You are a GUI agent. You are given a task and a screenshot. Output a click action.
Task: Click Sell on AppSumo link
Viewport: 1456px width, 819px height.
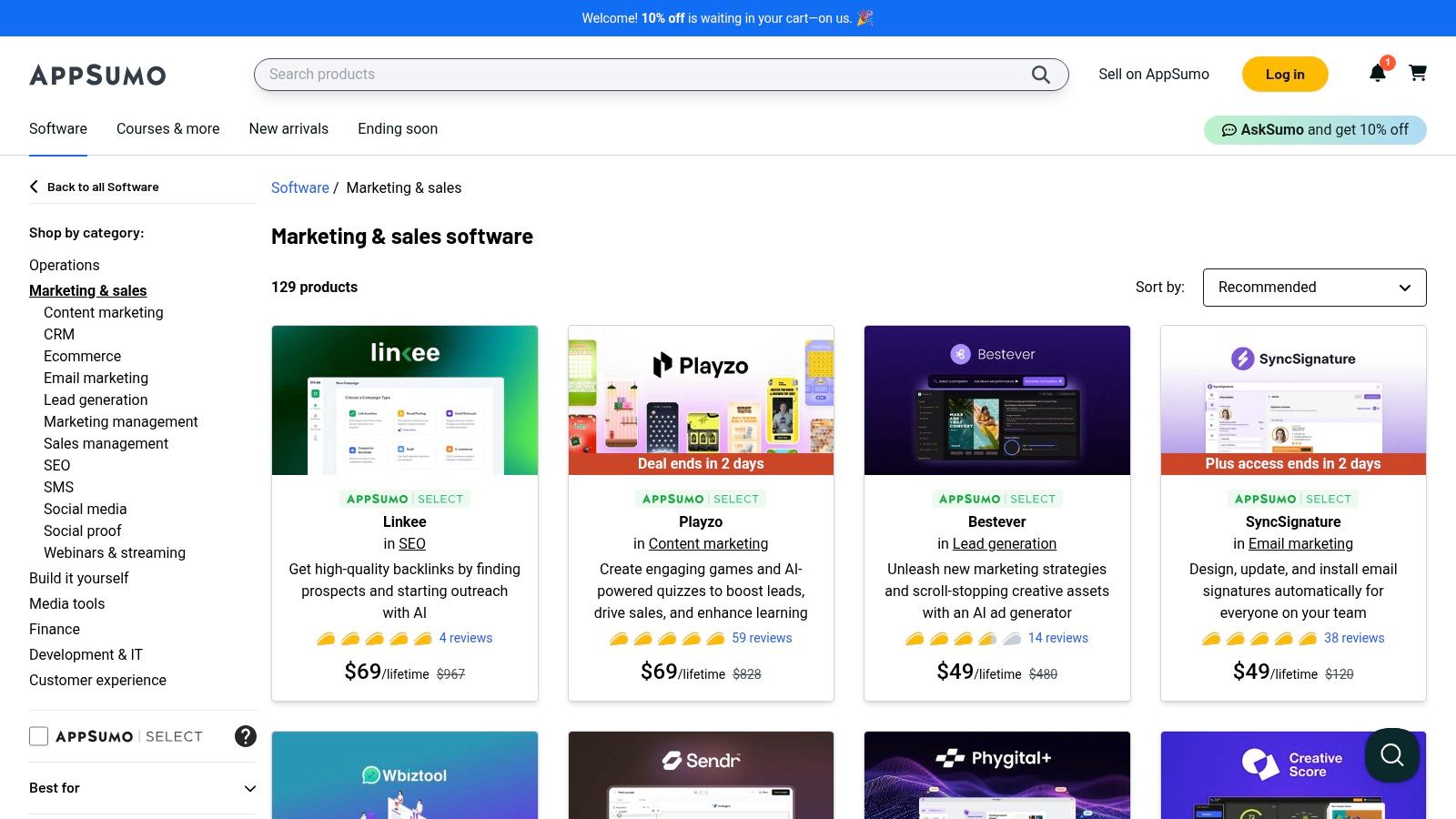[1154, 75]
